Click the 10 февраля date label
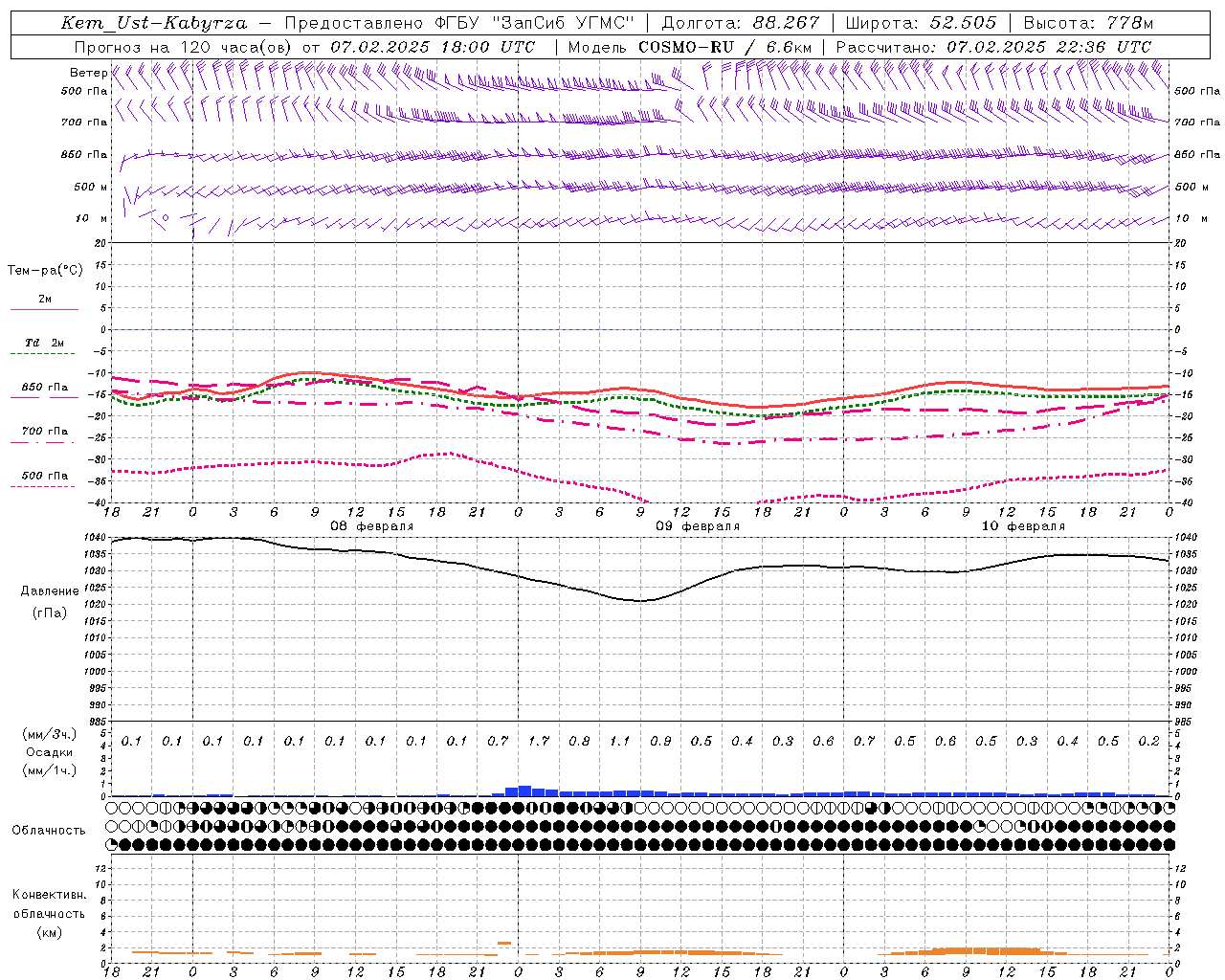Image resolution: width=1225 pixels, height=980 pixels. pyautogui.click(x=1023, y=526)
